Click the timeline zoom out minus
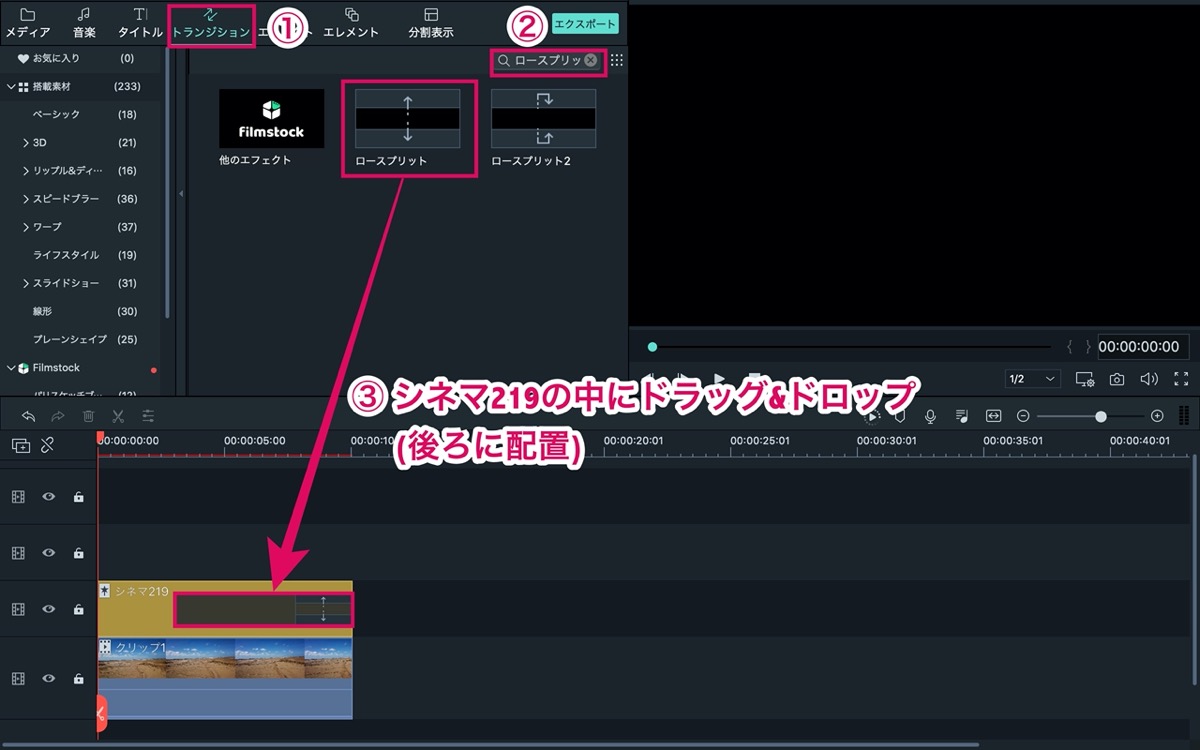Viewport: 1200px width, 750px height. (1023, 416)
